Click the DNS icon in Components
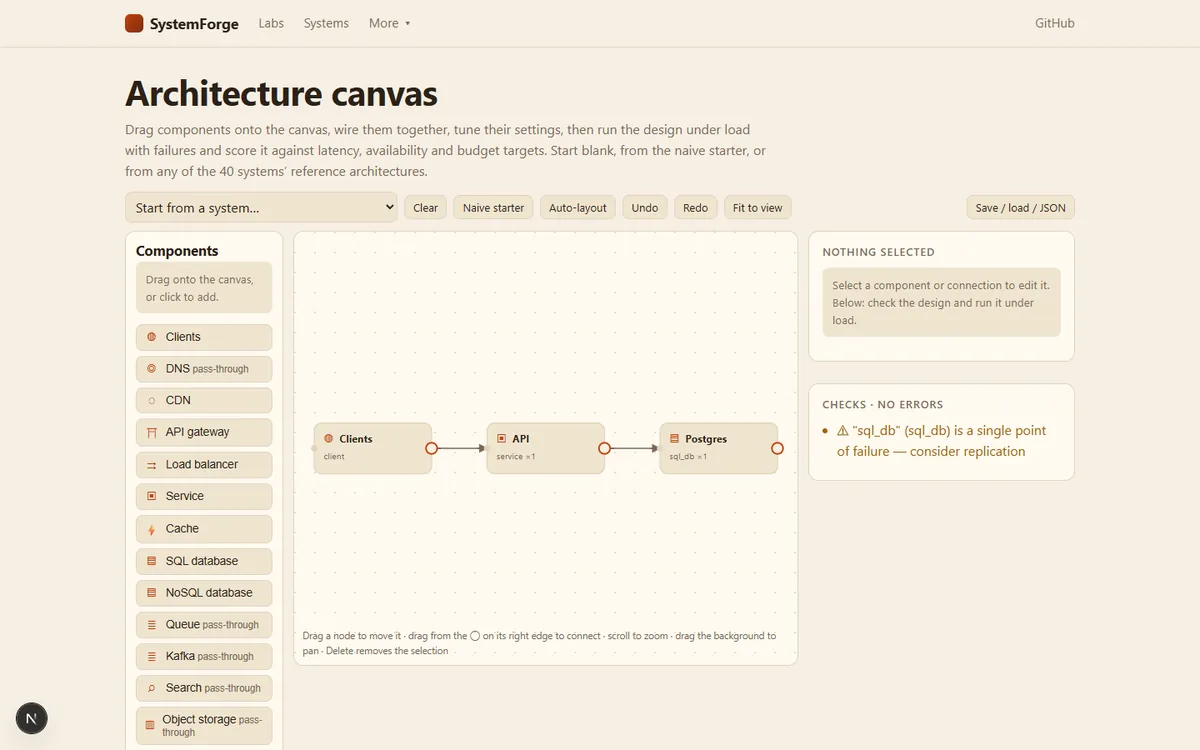 151,369
